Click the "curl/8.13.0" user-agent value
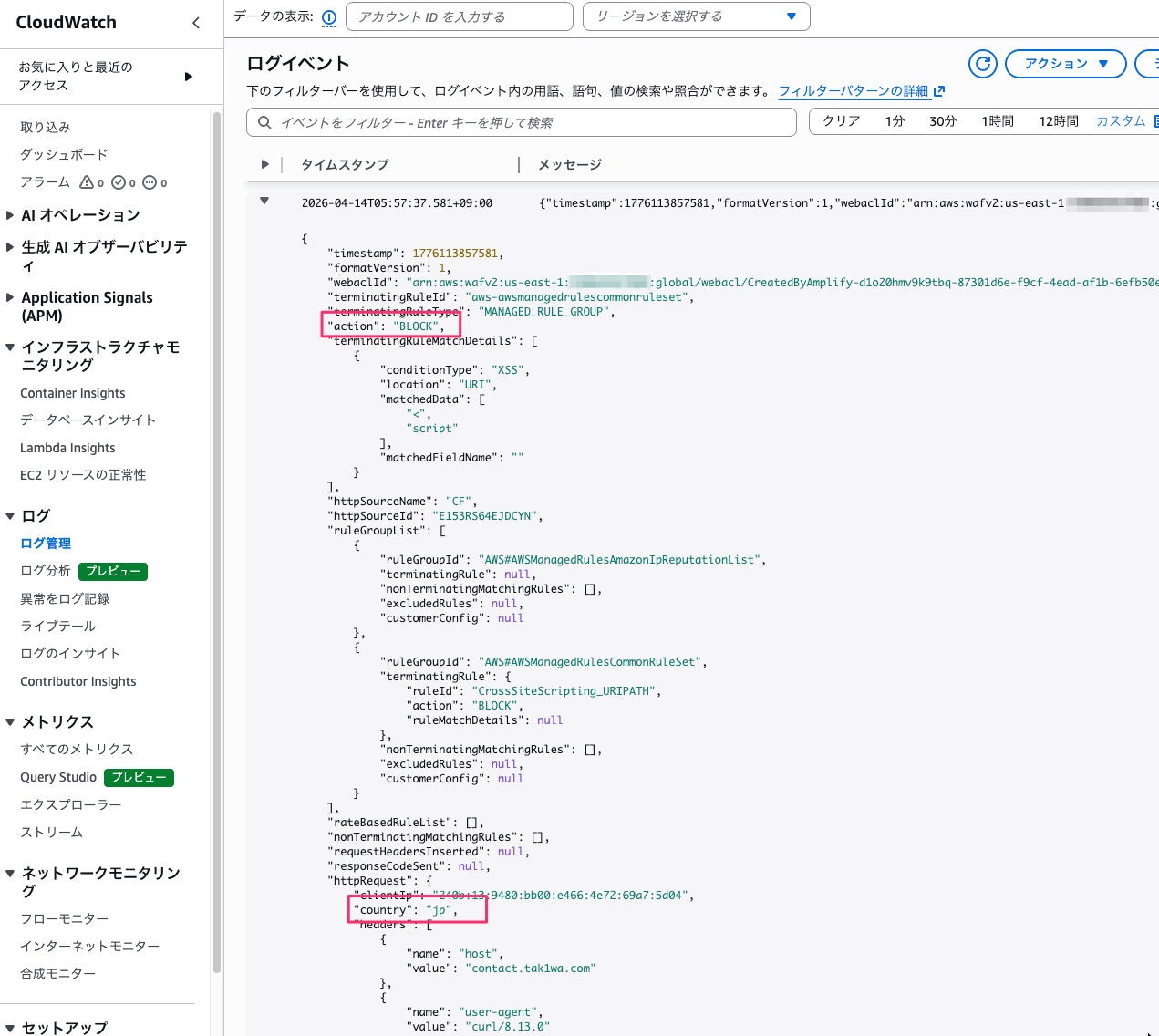This screenshot has width=1159, height=1036. (x=508, y=1027)
